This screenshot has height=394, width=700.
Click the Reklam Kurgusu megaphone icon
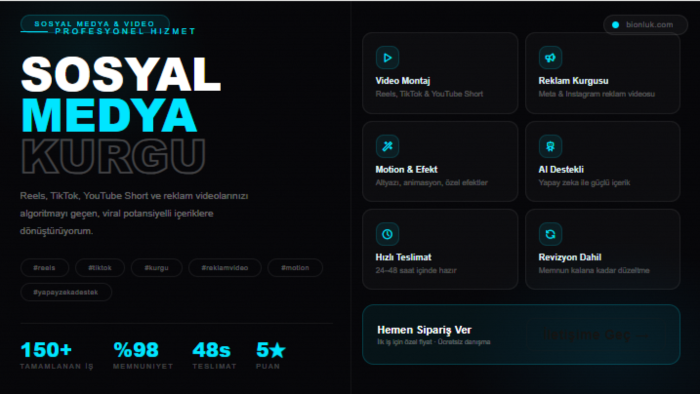pyautogui.click(x=550, y=58)
